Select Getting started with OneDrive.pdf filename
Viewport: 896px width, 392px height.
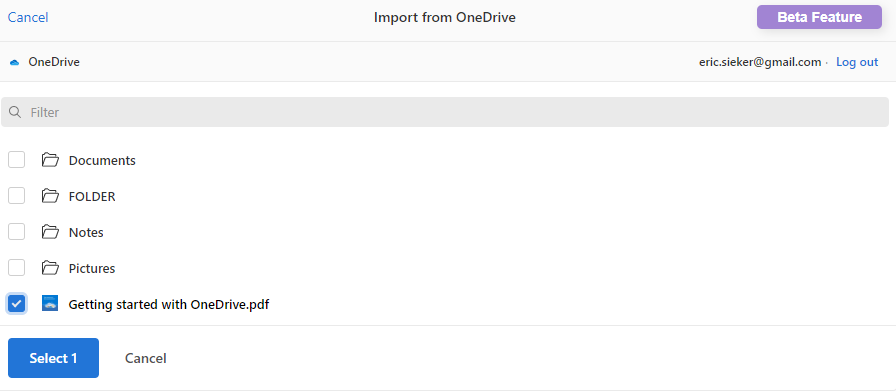point(169,305)
